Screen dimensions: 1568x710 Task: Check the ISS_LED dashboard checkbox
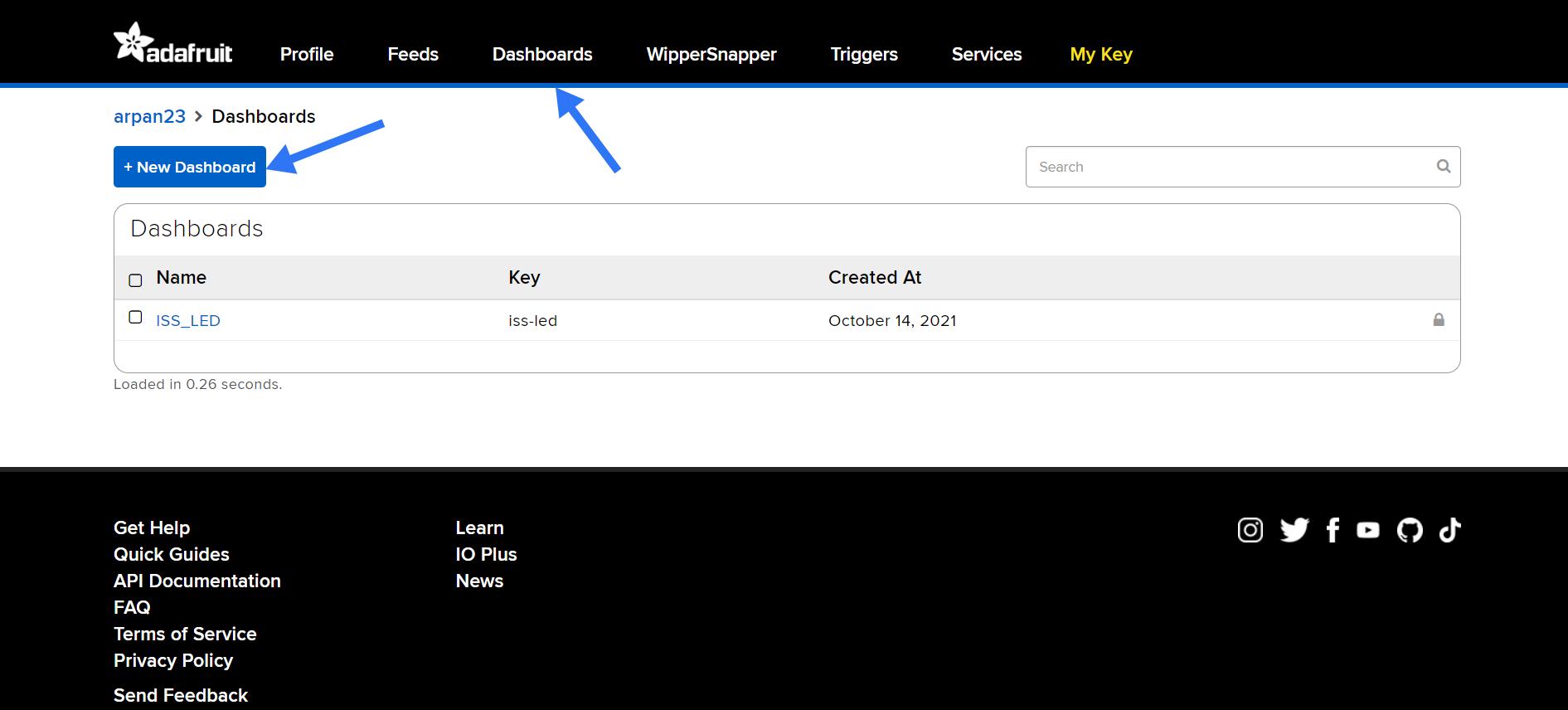point(135,317)
